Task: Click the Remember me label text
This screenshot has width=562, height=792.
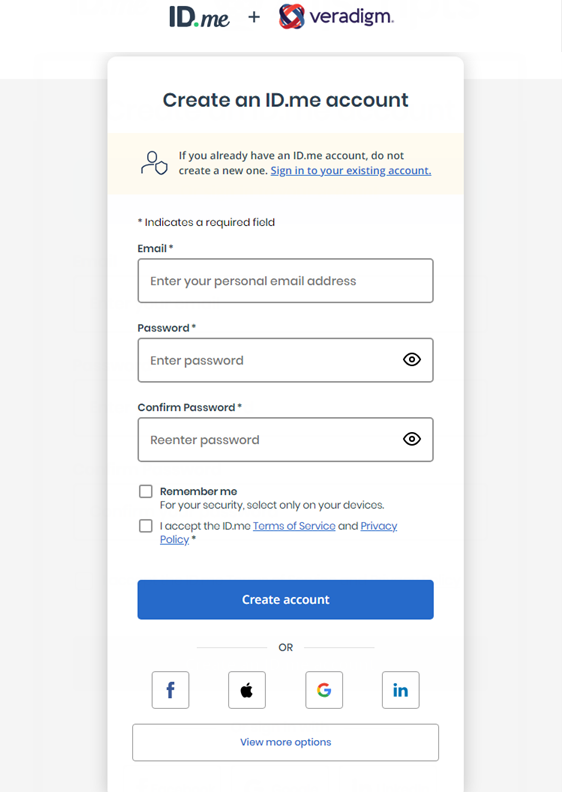Action: [198, 491]
